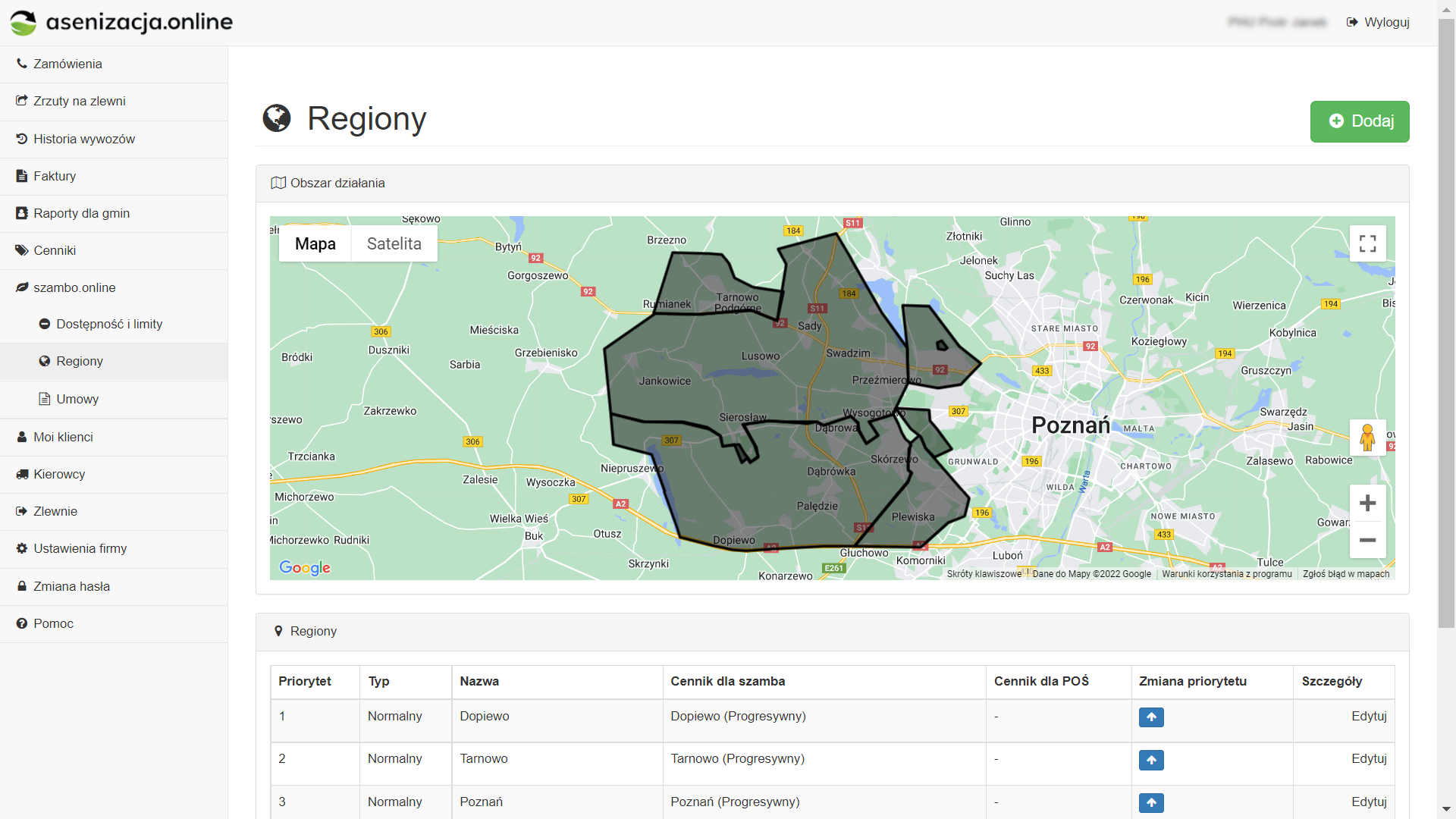Click the Obszar działania panel header

click(x=833, y=184)
